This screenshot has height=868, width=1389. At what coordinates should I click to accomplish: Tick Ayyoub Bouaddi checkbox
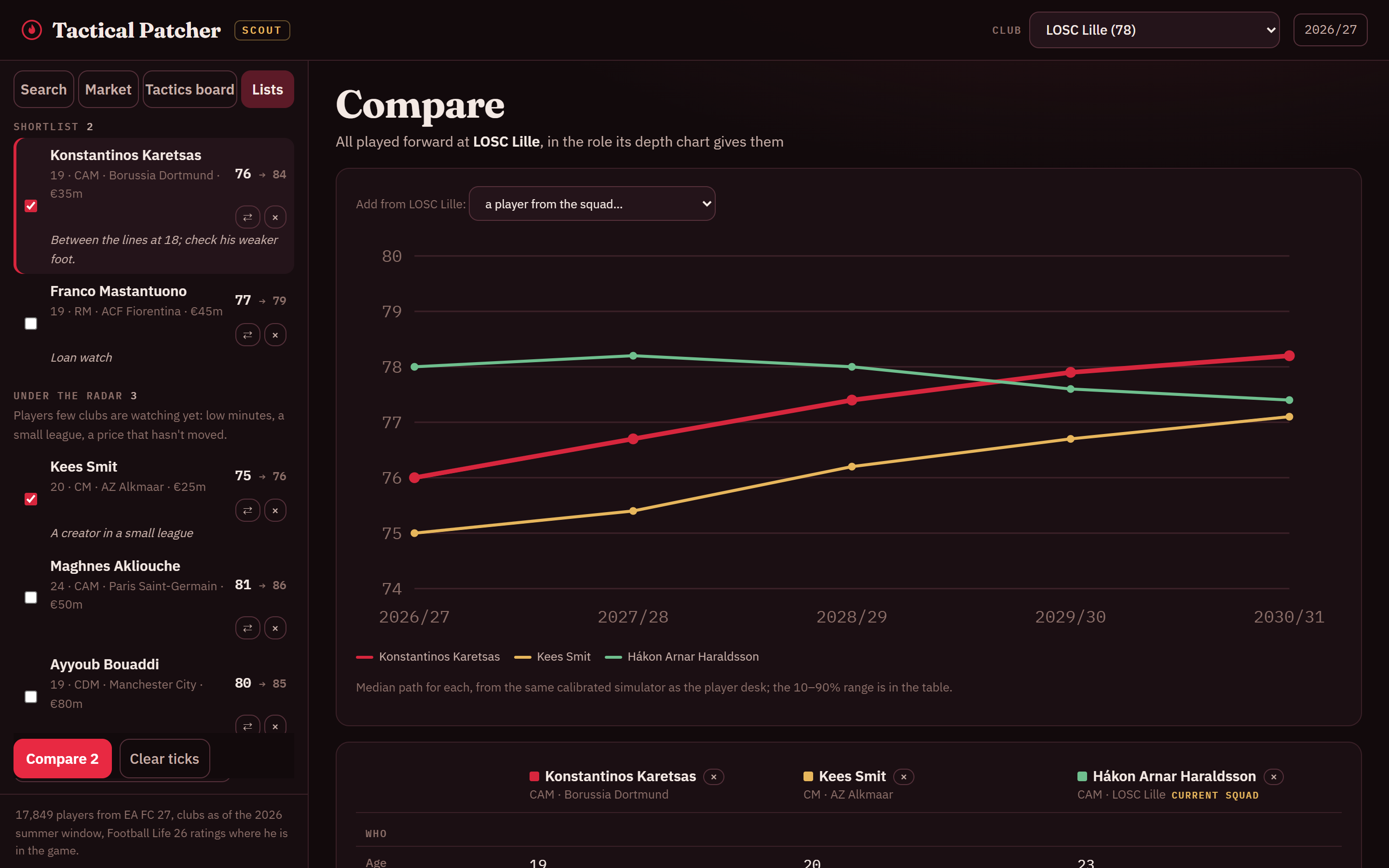click(31, 697)
